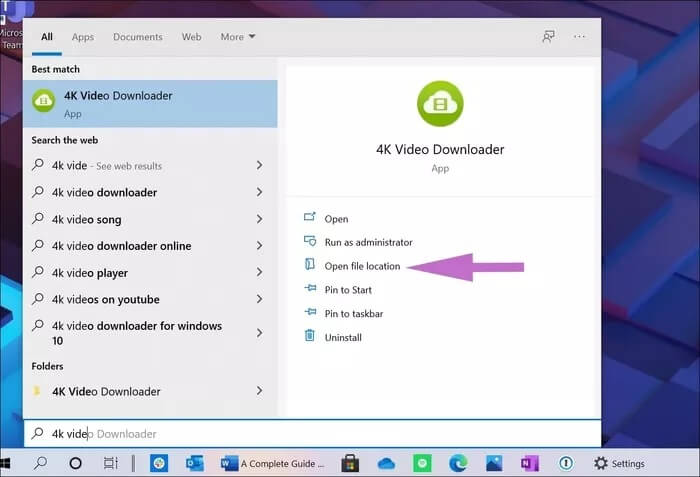Select the '4k video song' web suggestion
This screenshot has height=477, width=700.
pos(150,219)
